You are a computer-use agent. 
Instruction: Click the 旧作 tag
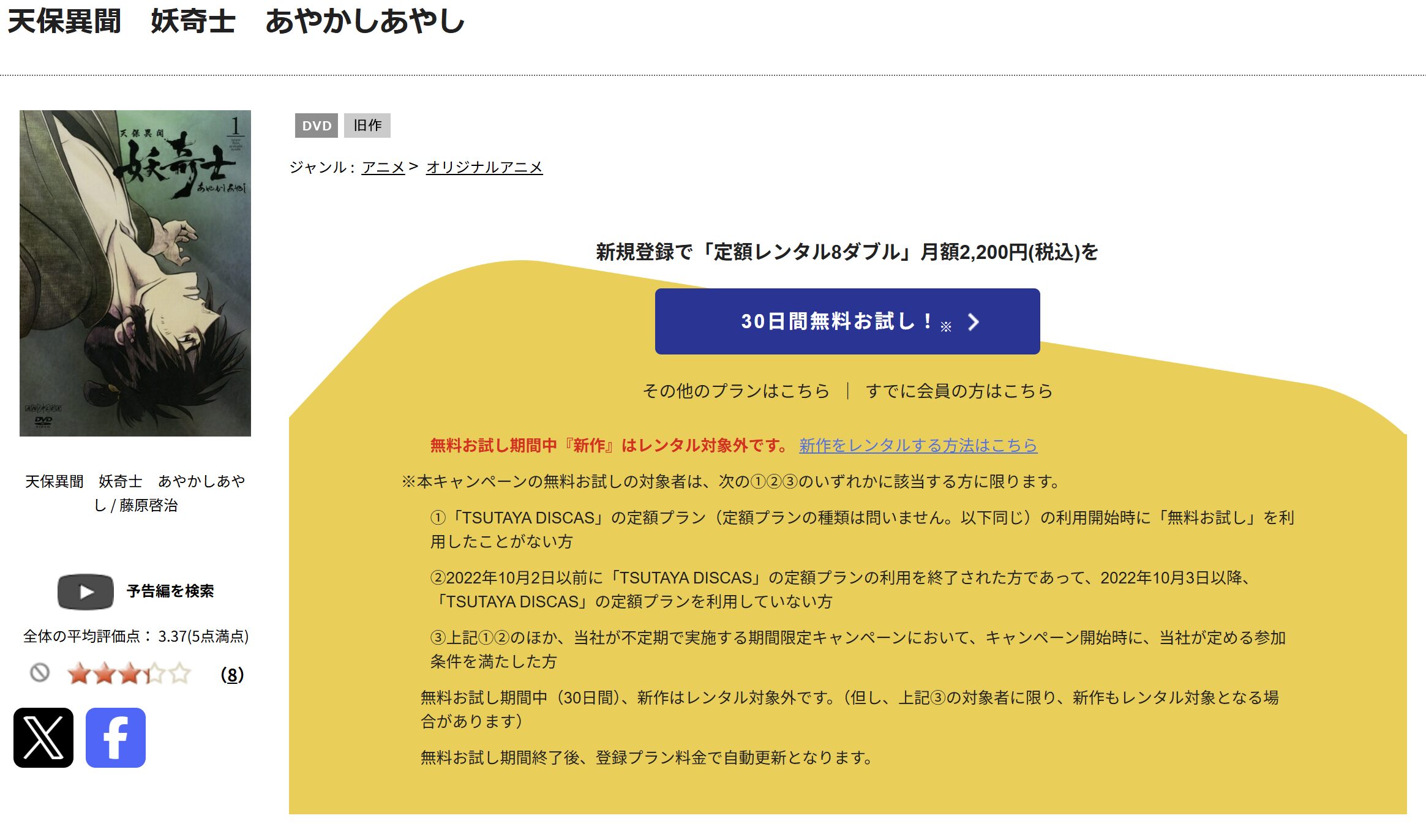click(367, 126)
